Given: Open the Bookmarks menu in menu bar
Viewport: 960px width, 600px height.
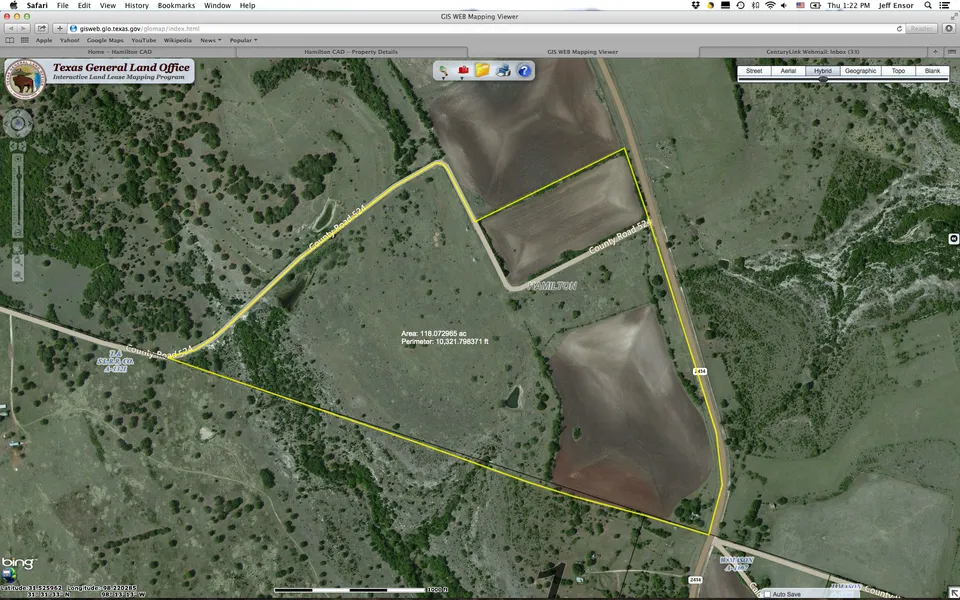Looking at the screenshot, I should pyautogui.click(x=175, y=6).
